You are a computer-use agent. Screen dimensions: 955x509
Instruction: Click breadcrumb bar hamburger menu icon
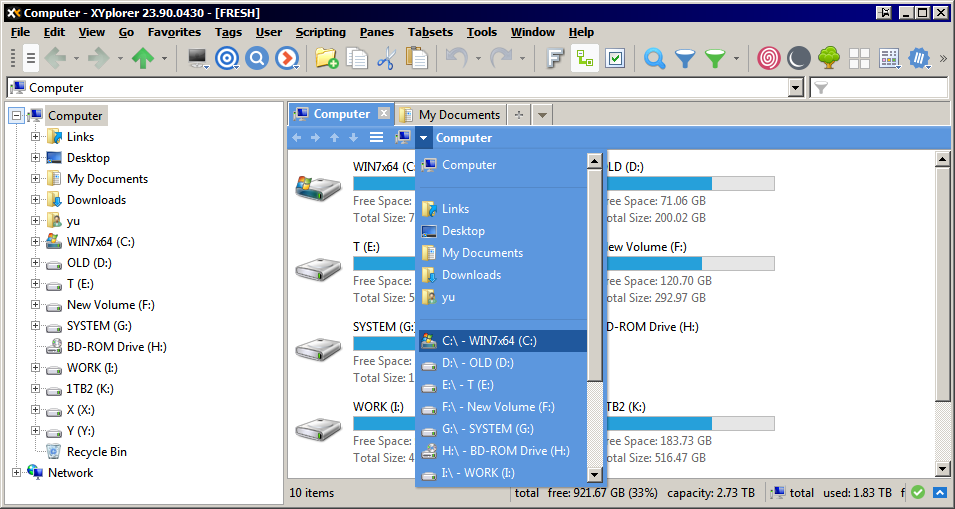pyautogui.click(x=376, y=138)
